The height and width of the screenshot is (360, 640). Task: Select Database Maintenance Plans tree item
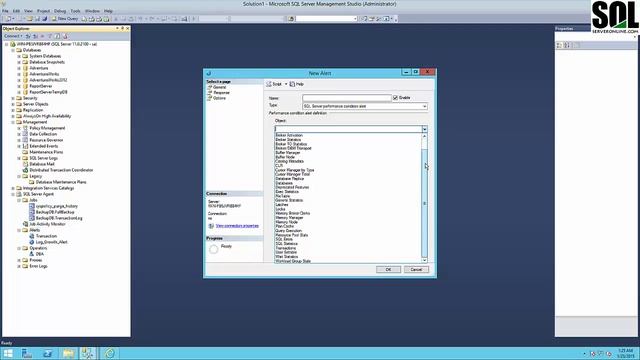[x=61, y=182]
